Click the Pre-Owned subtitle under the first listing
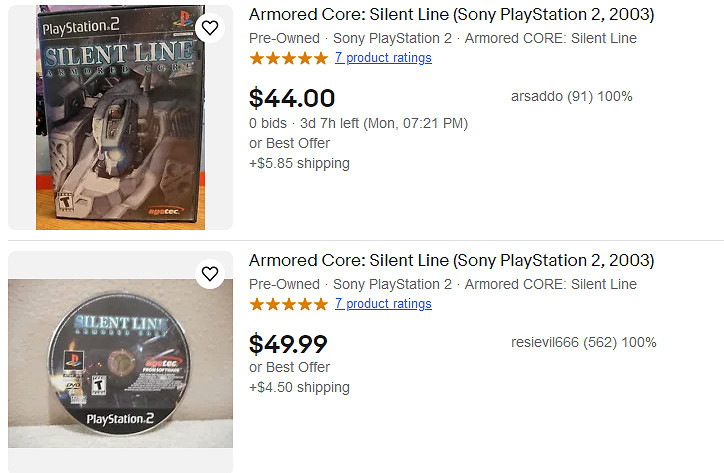 click(x=284, y=38)
